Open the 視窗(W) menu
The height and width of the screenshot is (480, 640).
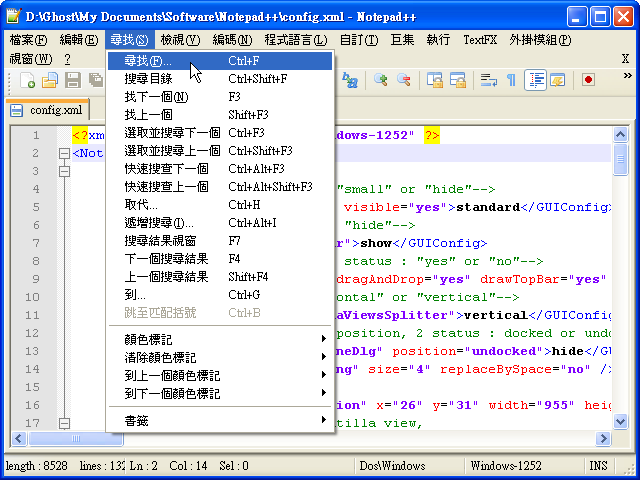[x=31, y=59]
